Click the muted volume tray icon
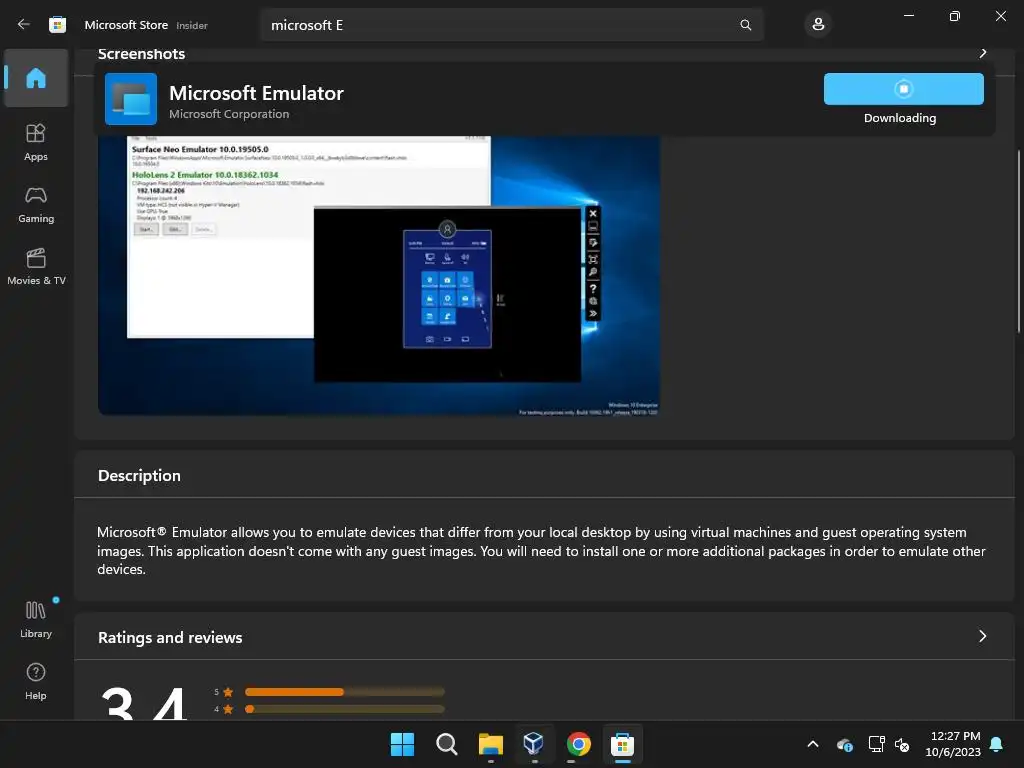 coord(902,744)
